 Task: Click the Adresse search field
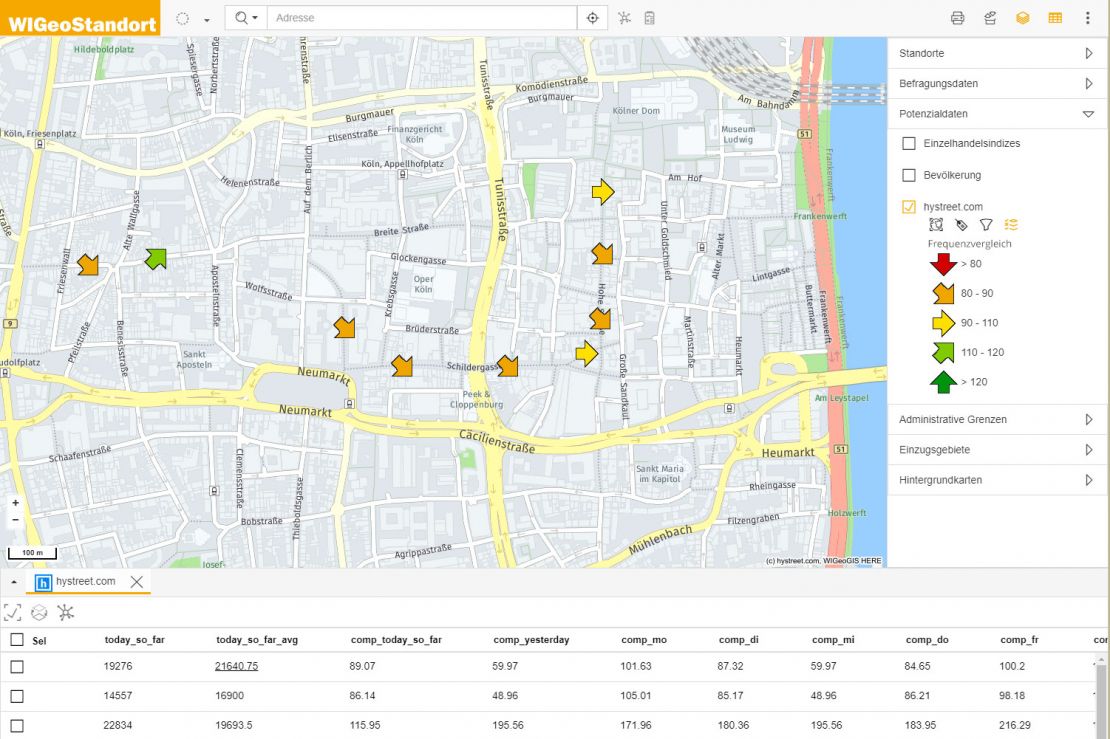click(422, 18)
